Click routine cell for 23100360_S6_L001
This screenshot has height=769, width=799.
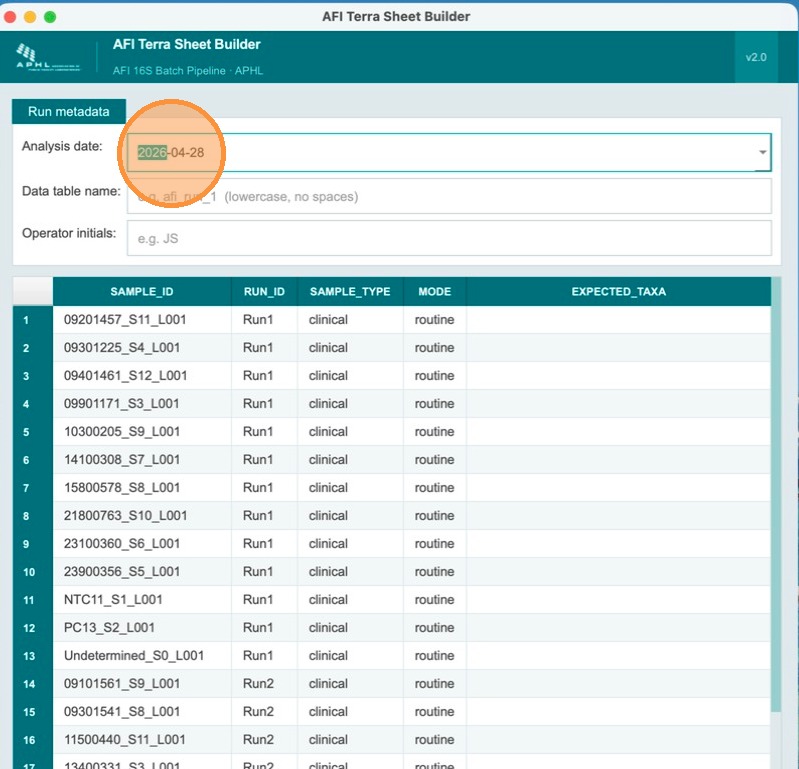click(x=434, y=544)
